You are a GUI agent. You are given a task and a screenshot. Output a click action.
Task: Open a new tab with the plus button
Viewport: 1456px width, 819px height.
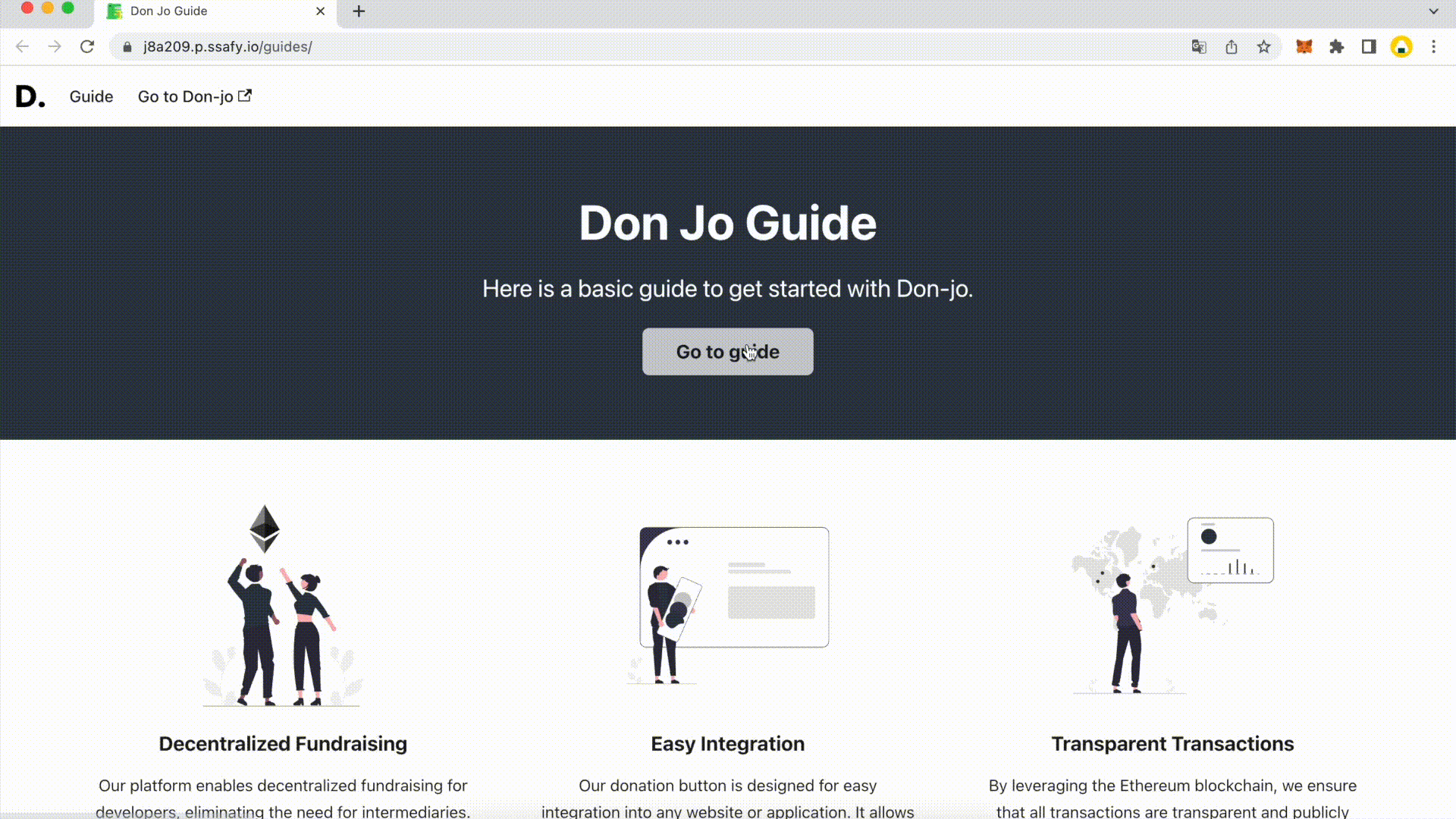[359, 11]
